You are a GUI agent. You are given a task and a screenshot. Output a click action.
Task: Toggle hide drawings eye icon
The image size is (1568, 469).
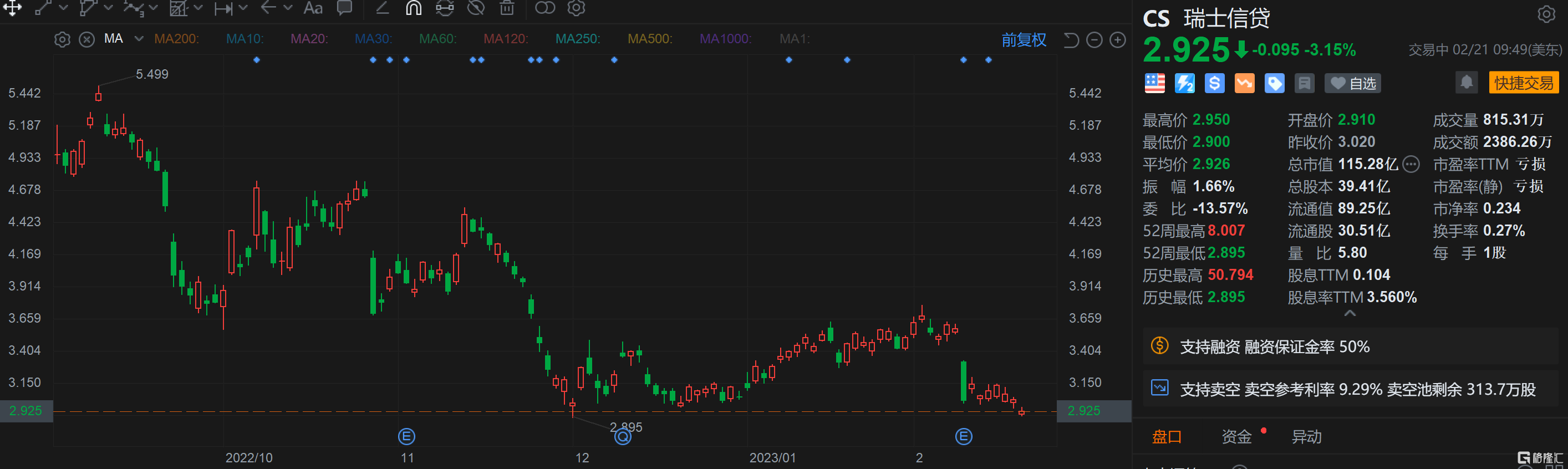point(476,7)
